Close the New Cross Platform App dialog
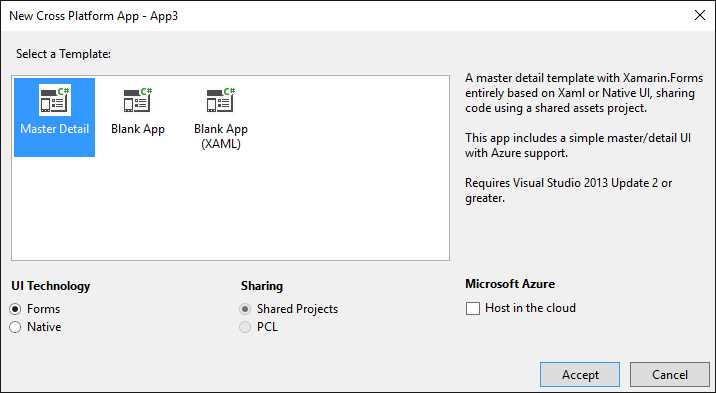This screenshot has height=393, width=716. 700,16
